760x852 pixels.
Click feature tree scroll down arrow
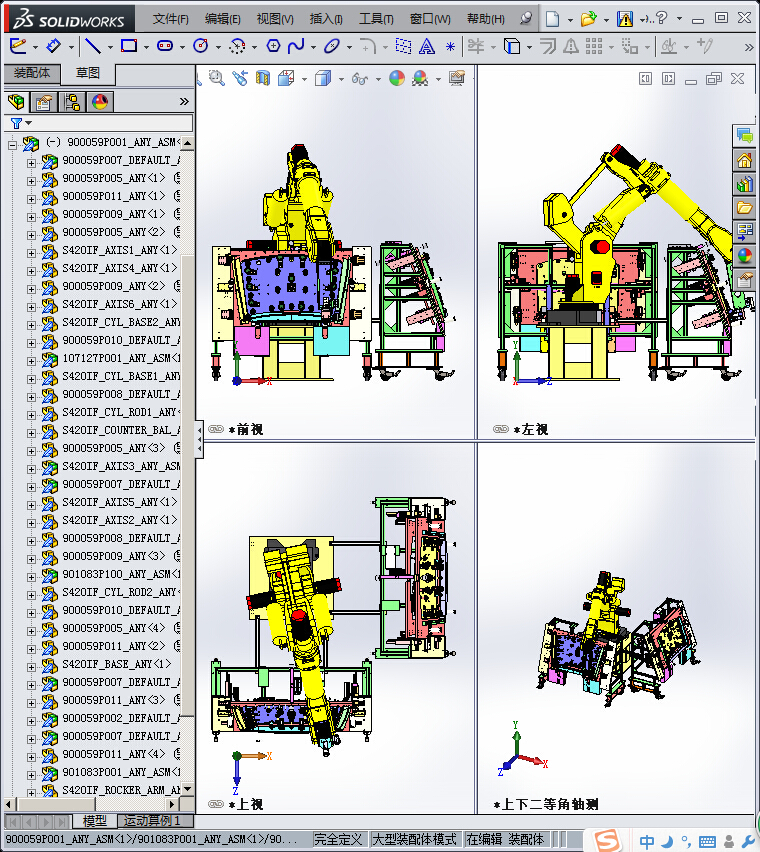(187, 789)
